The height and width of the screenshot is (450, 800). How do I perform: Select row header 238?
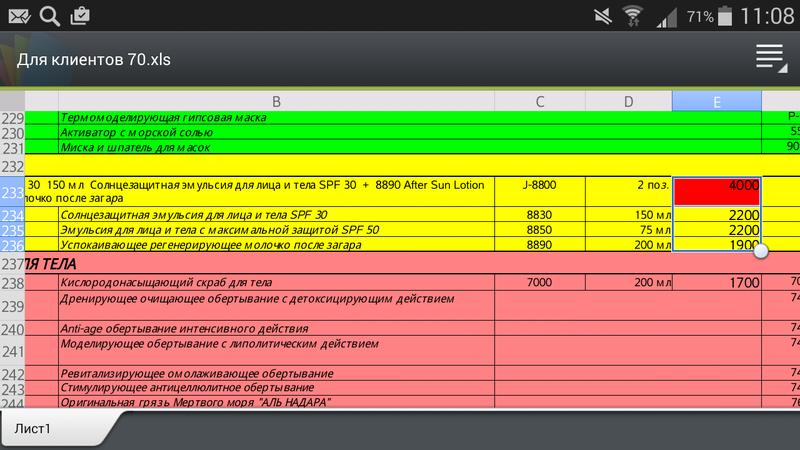[12, 283]
